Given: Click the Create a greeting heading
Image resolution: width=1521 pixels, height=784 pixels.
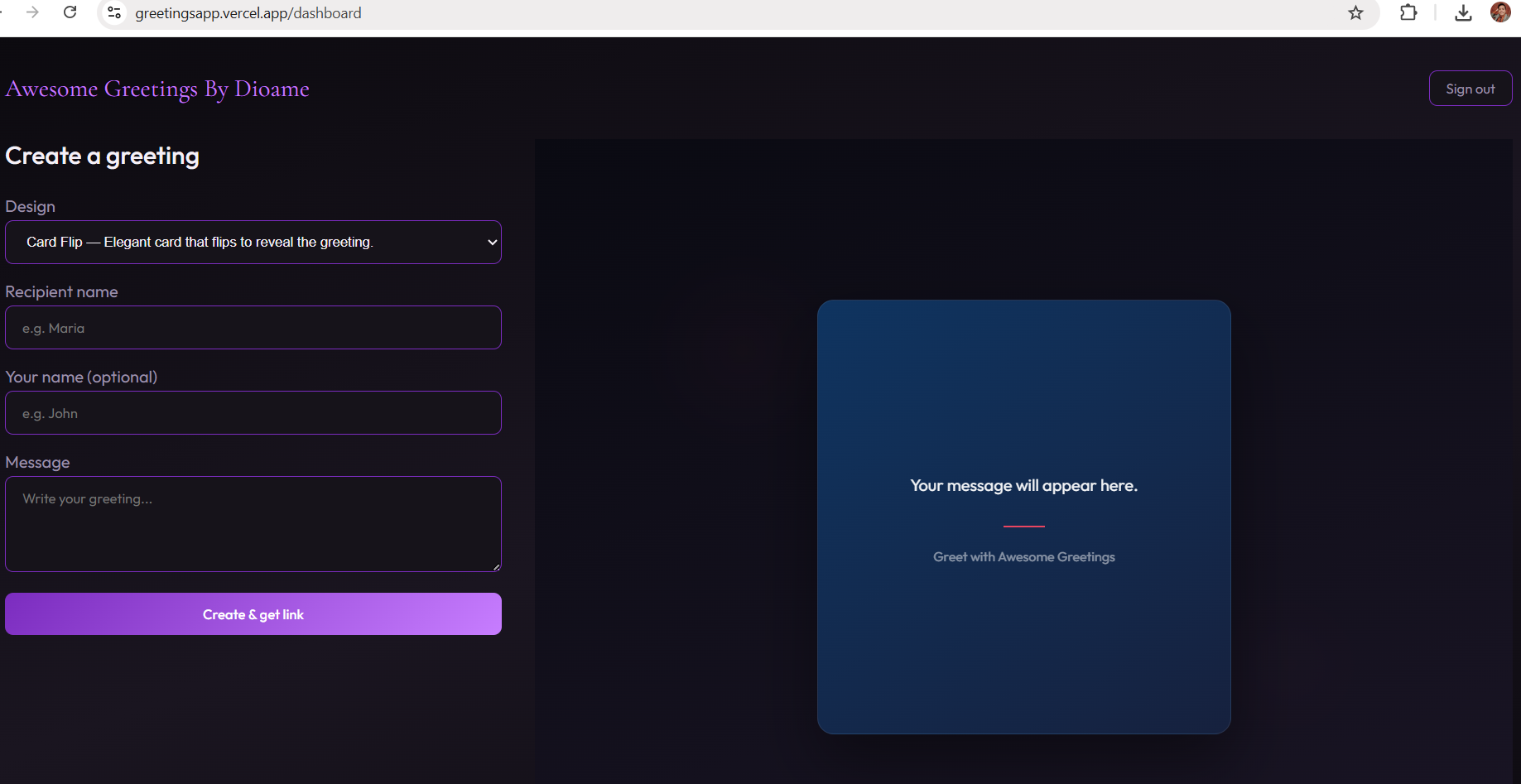Looking at the screenshot, I should point(103,156).
